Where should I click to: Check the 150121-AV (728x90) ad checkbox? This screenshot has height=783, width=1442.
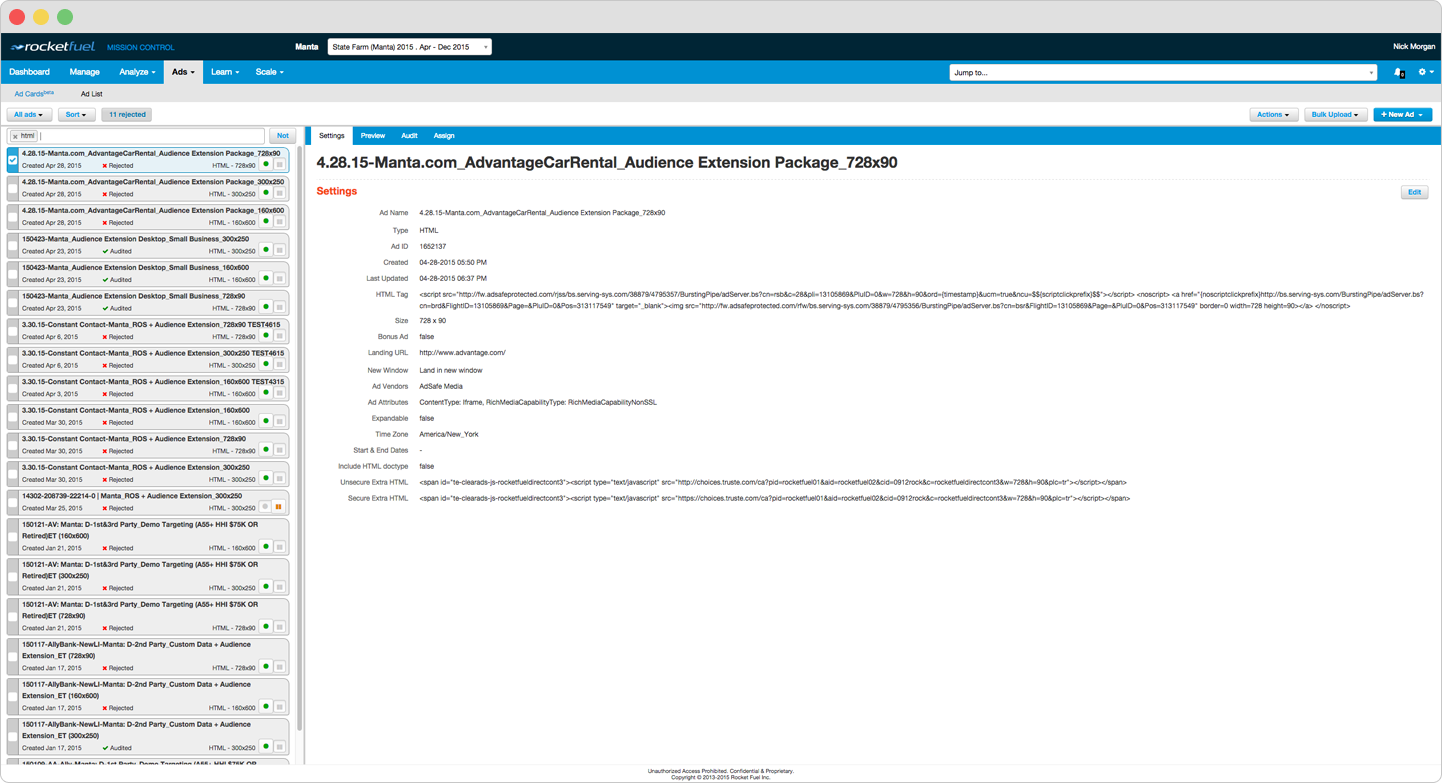pos(13,616)
